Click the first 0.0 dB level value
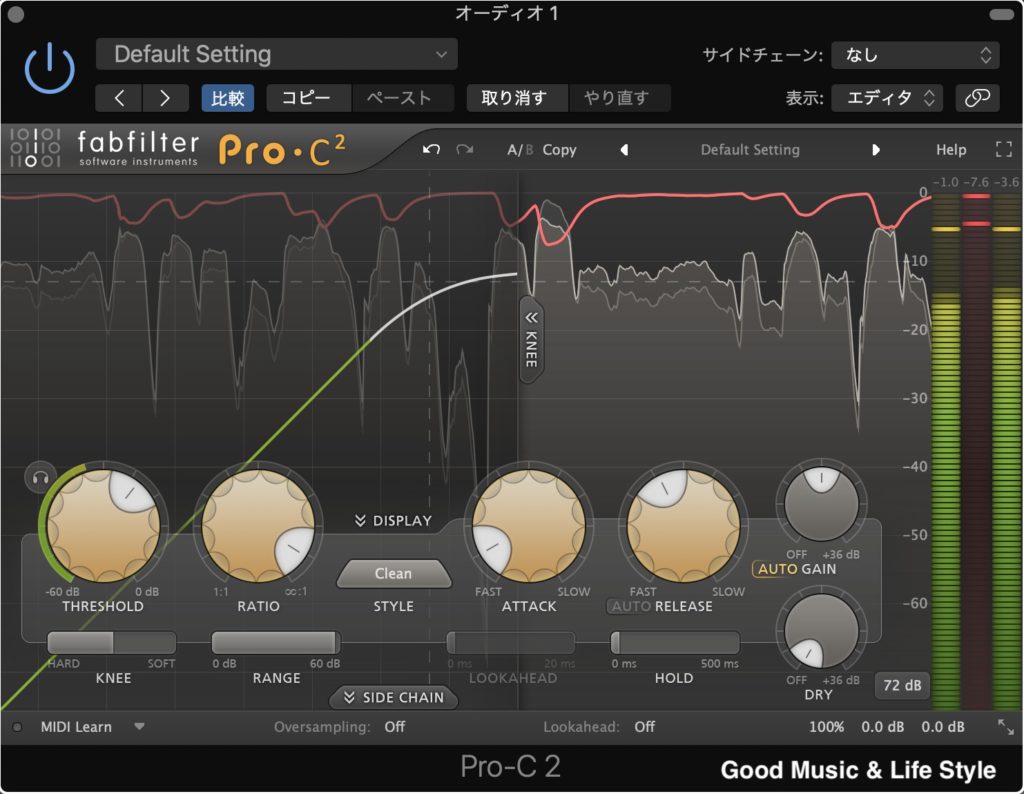 point(882,727)
